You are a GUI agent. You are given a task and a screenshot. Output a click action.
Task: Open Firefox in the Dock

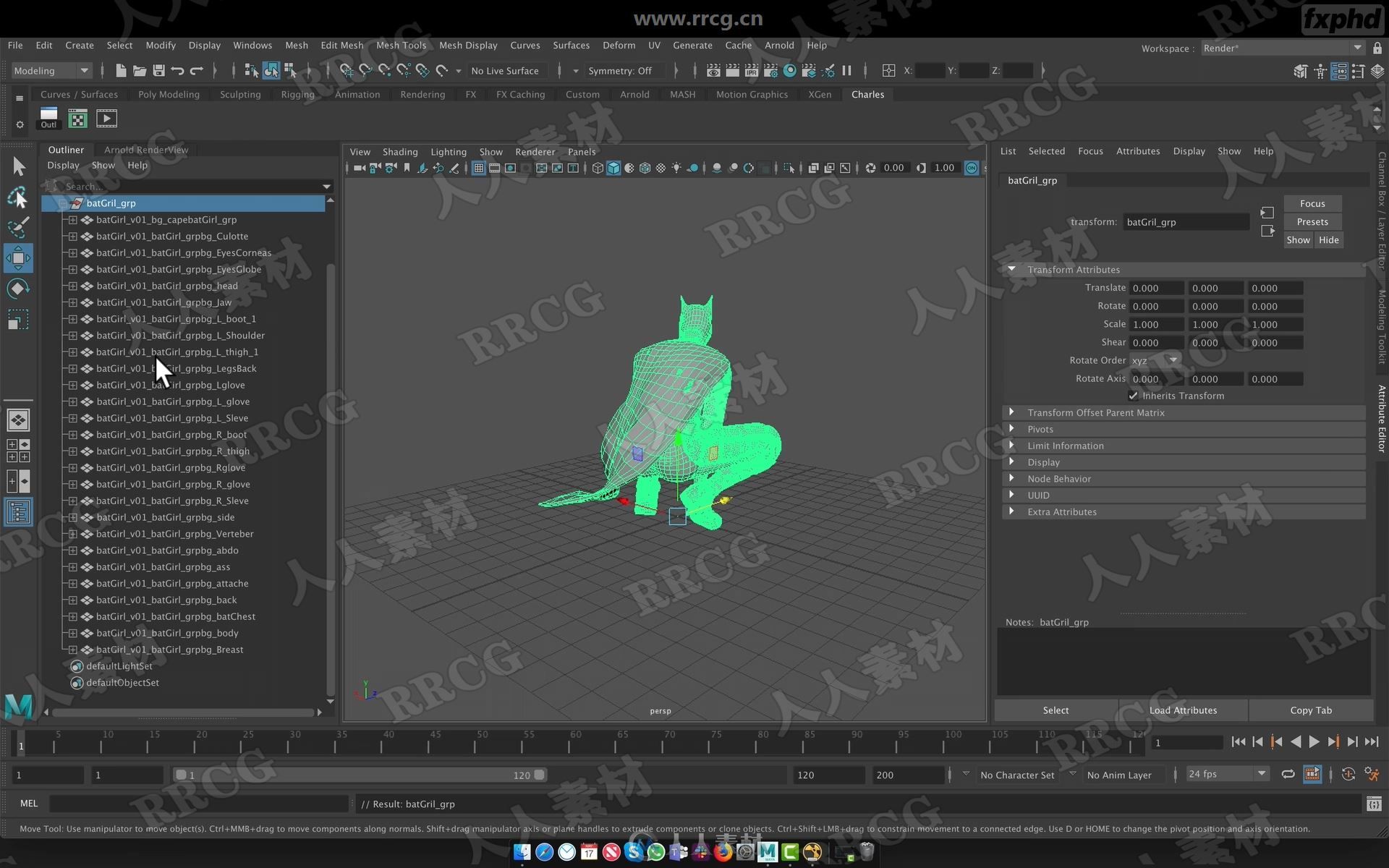(722, 852)
